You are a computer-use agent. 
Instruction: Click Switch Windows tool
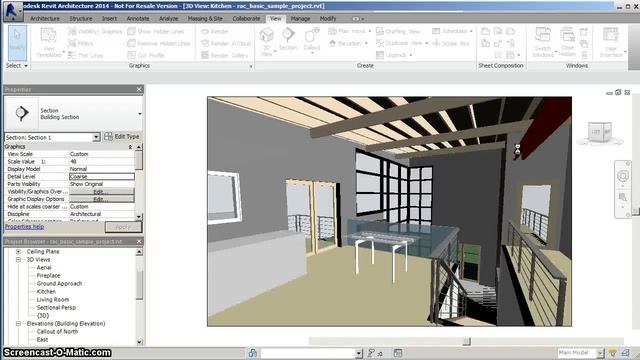click(x=543, y=42)
